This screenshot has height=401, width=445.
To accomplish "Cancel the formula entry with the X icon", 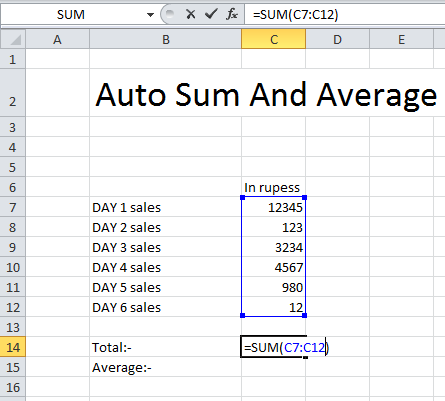I will [x=190, y=14].
